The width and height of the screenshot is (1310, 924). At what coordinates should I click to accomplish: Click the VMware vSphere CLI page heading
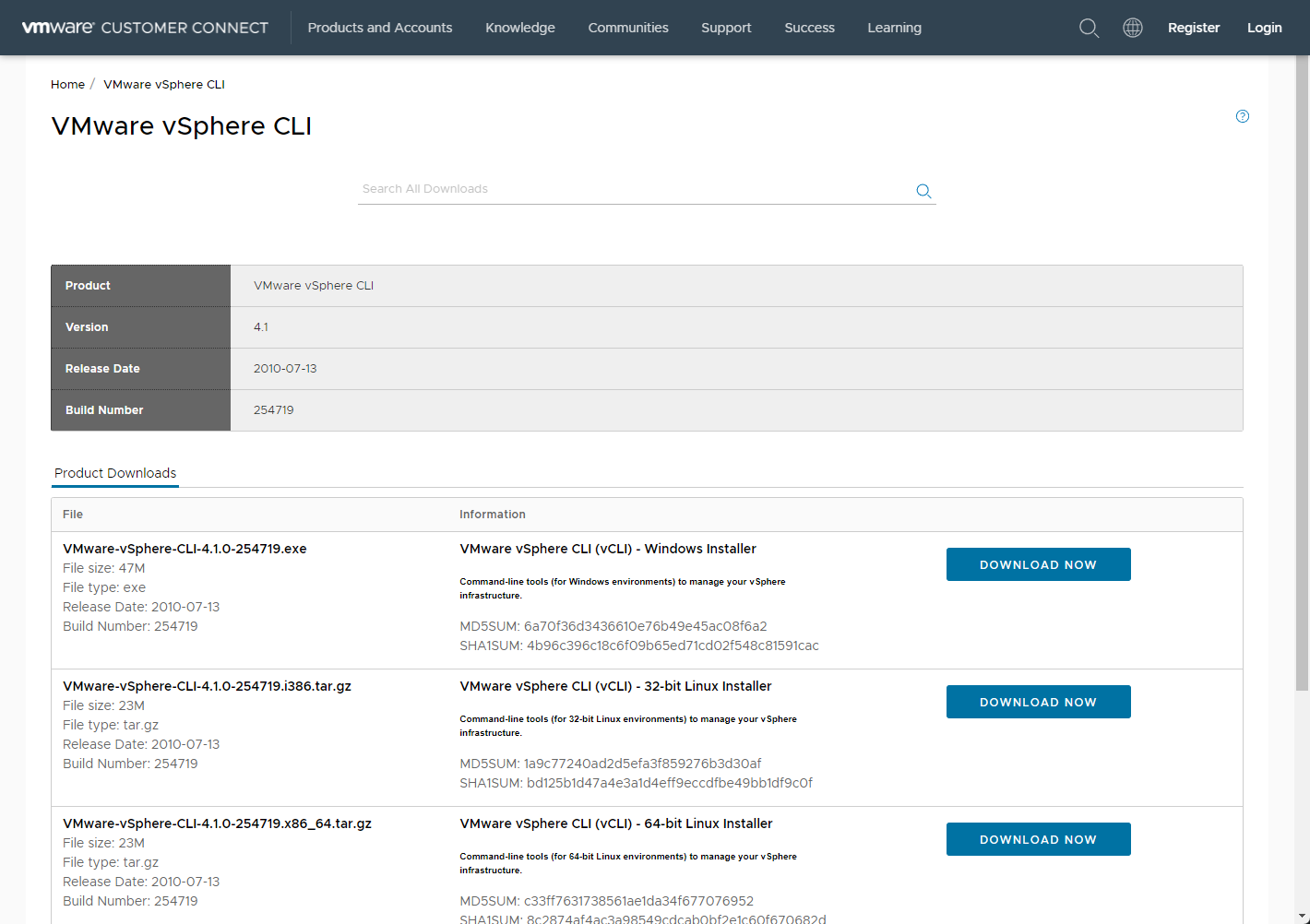tap(182, 126)
